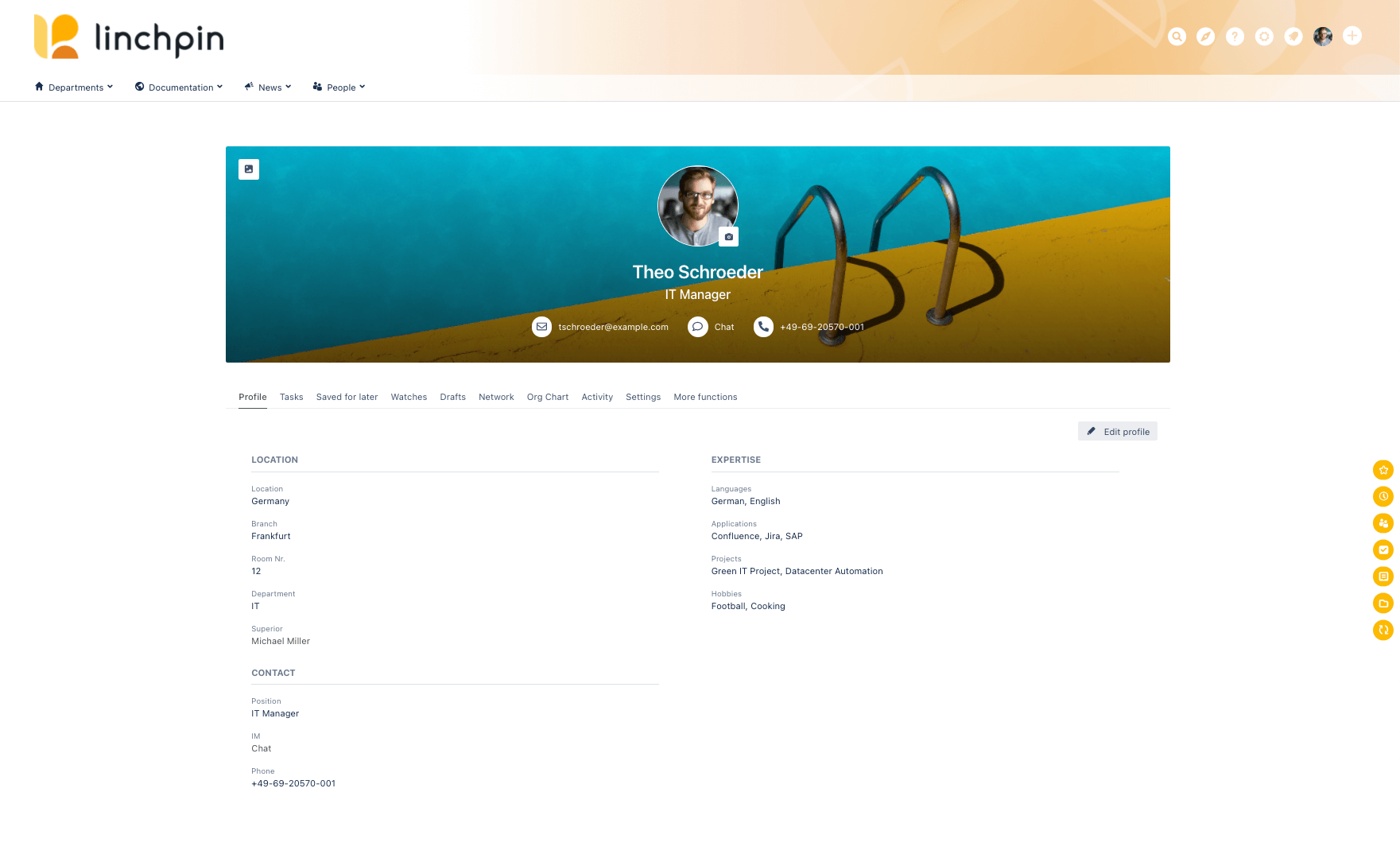1400x858 pixels.
Task: Open the More functions menu
Action: pos(705,397)
